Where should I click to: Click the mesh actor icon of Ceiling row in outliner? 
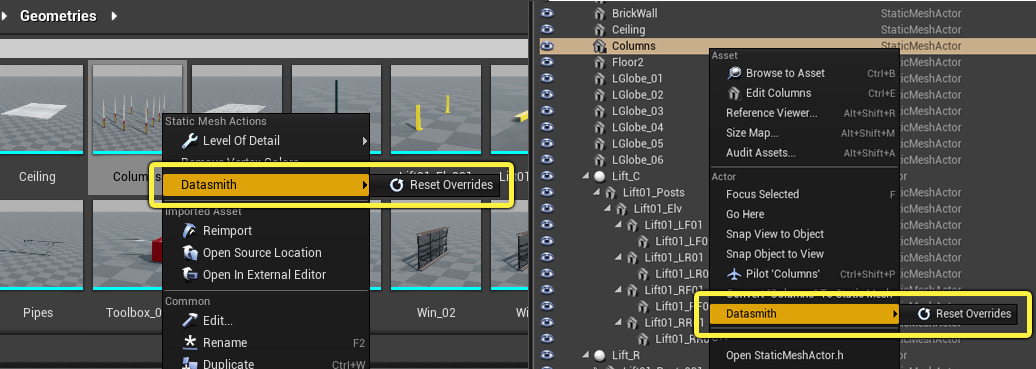(600, 30)
